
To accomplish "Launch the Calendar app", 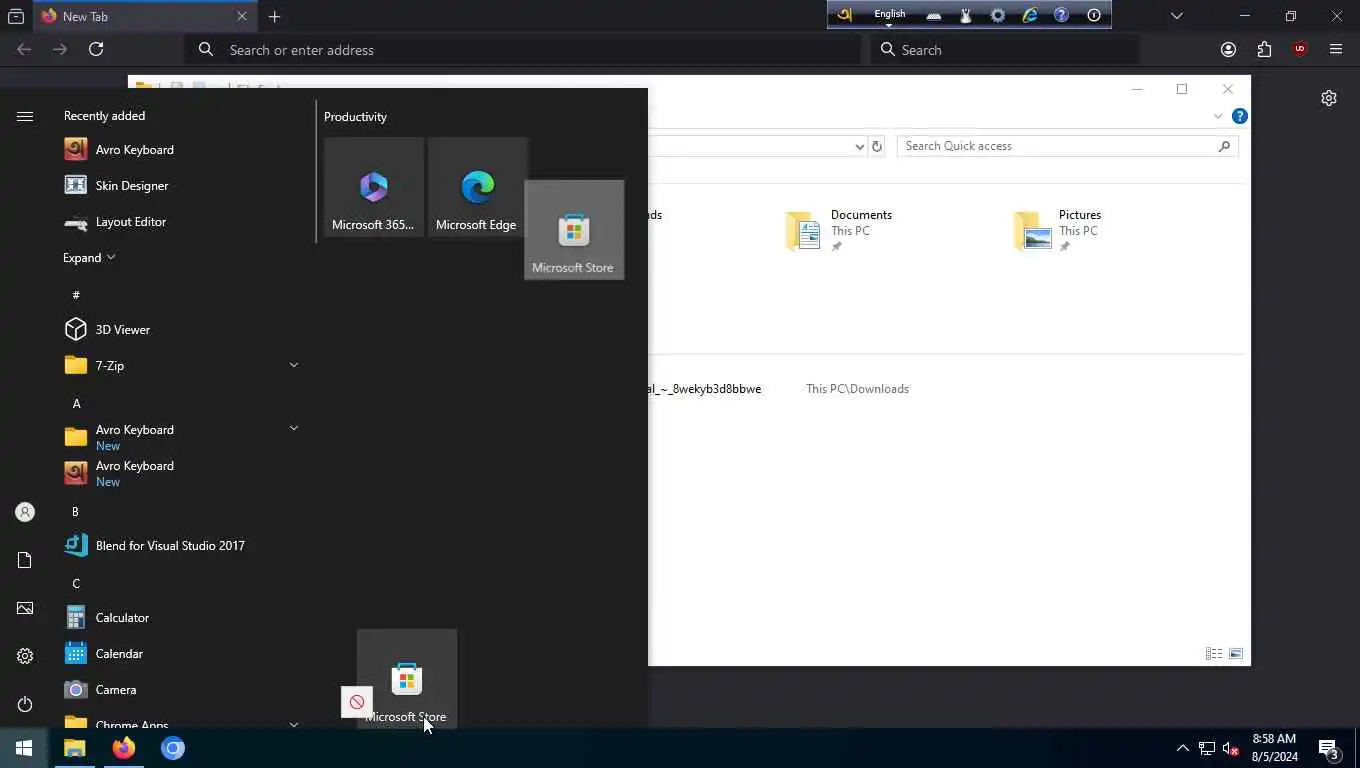I will (180, 654).
